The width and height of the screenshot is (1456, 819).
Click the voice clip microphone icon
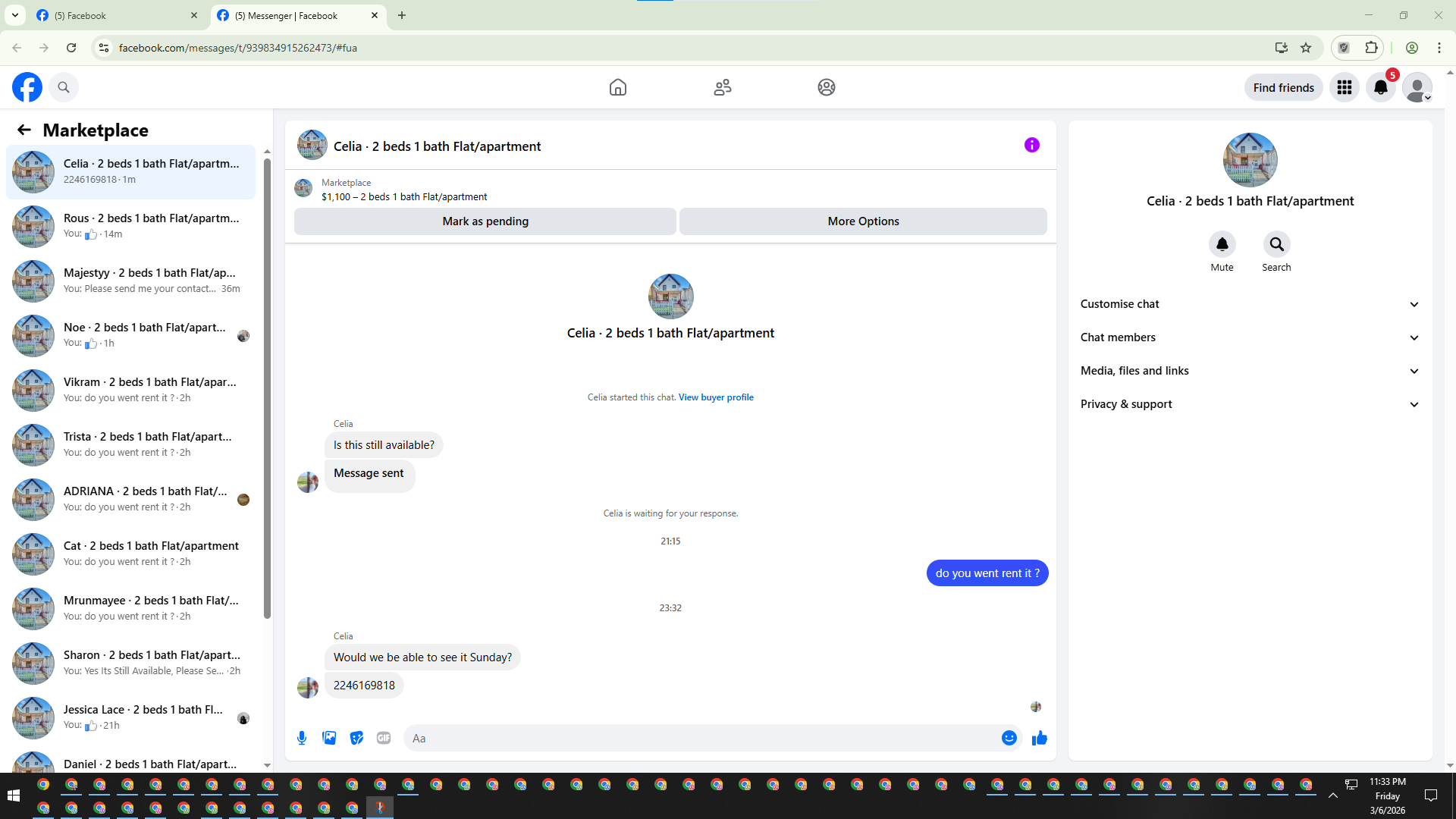point(302,738)
